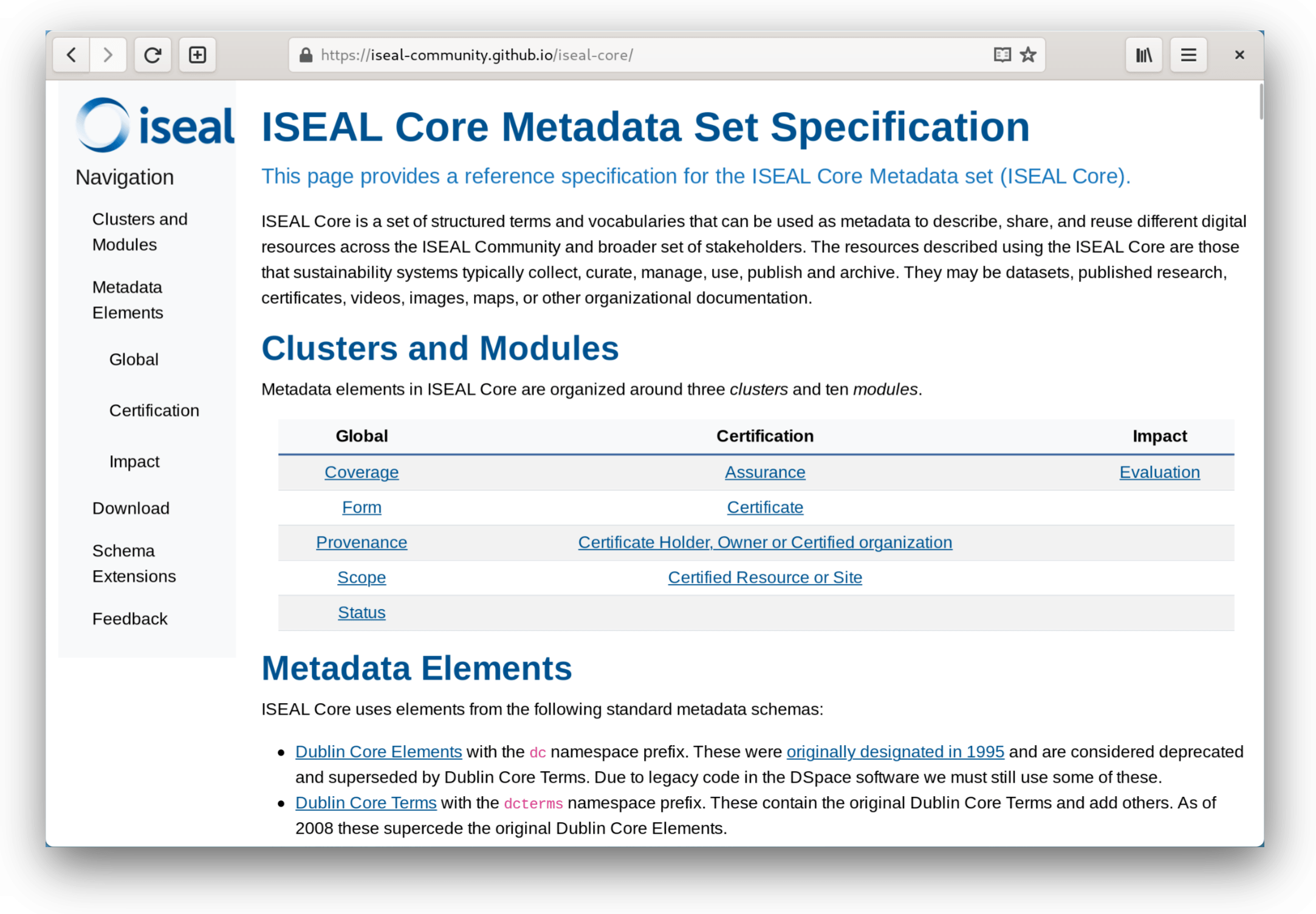
Task: Click the Global table header
Action: (362, 436)
